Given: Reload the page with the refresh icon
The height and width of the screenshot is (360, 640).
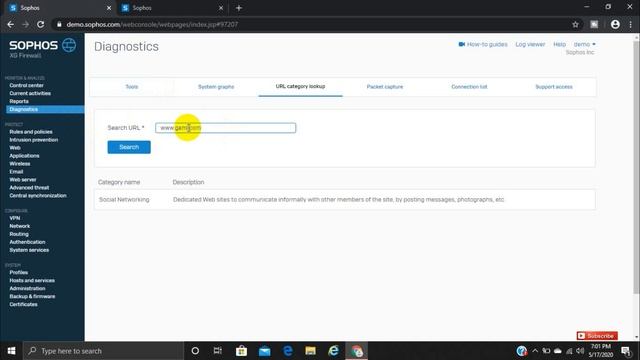Looking at the screenshot, I should pyautogui.click(x=40, y=24).
